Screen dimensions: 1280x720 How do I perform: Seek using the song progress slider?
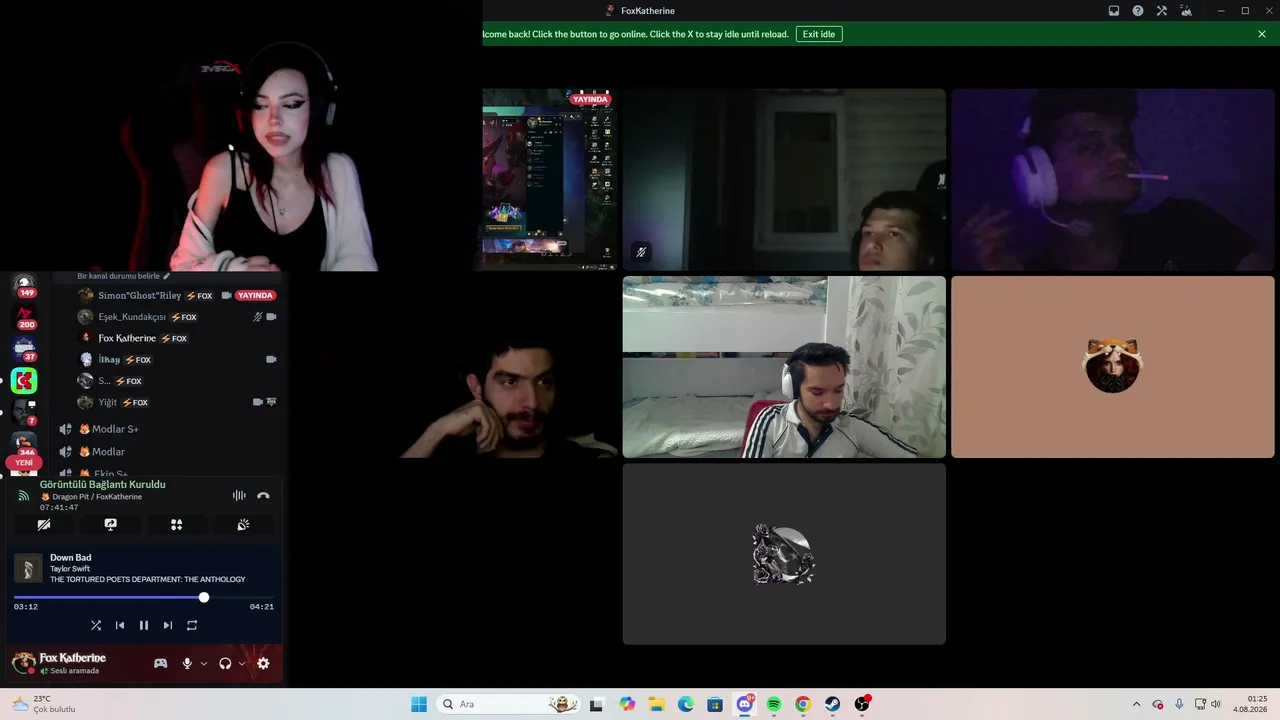click(144, 597)
